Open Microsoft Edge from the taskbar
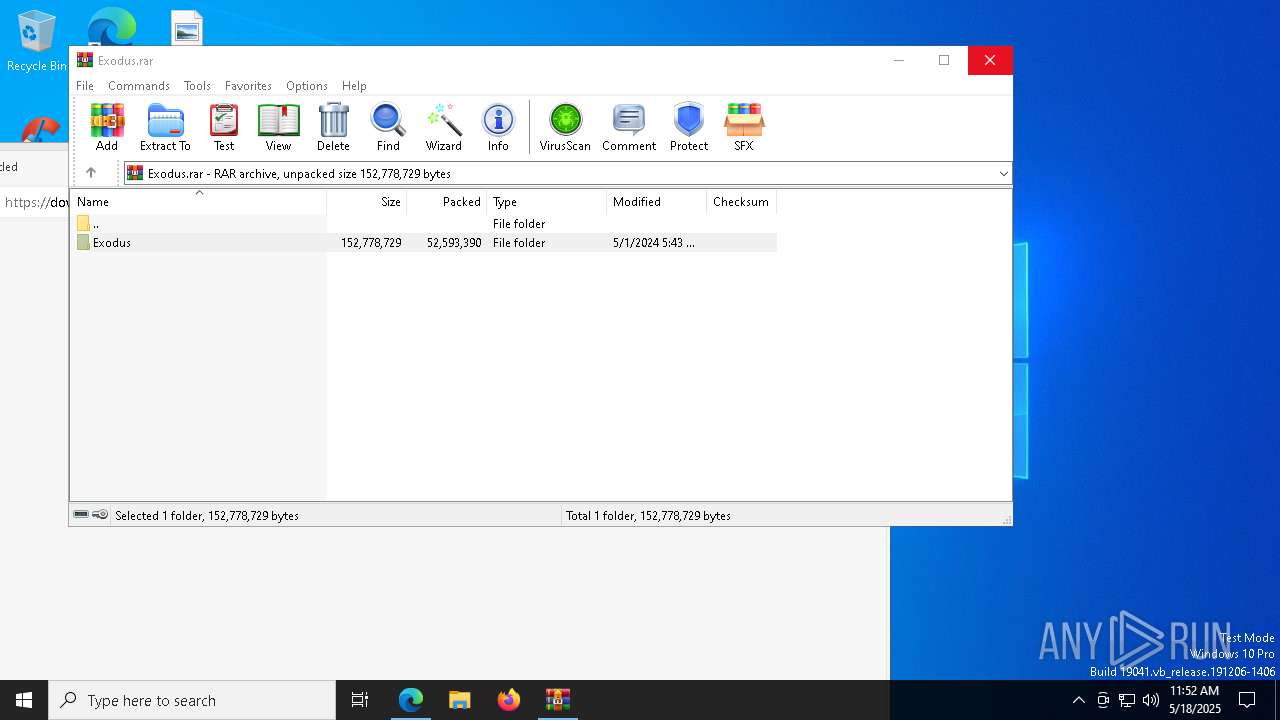This screenshot has width=1280, height=720. tap(411, 700)
